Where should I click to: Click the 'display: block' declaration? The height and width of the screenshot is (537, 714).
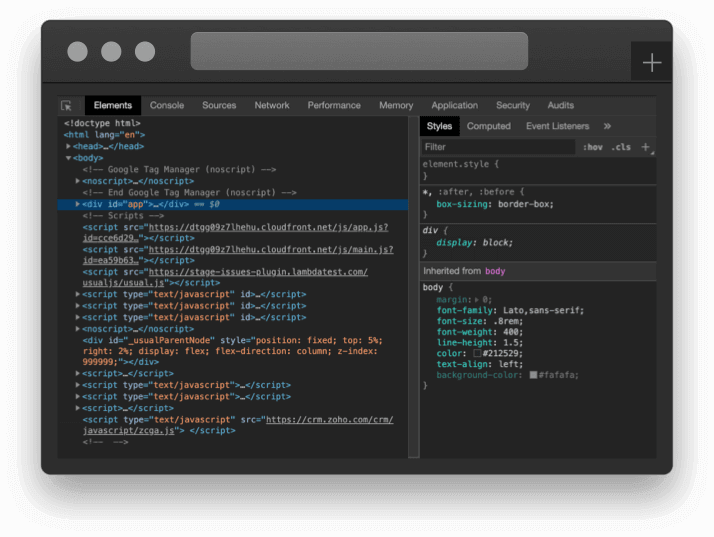(x=474, y=242)
